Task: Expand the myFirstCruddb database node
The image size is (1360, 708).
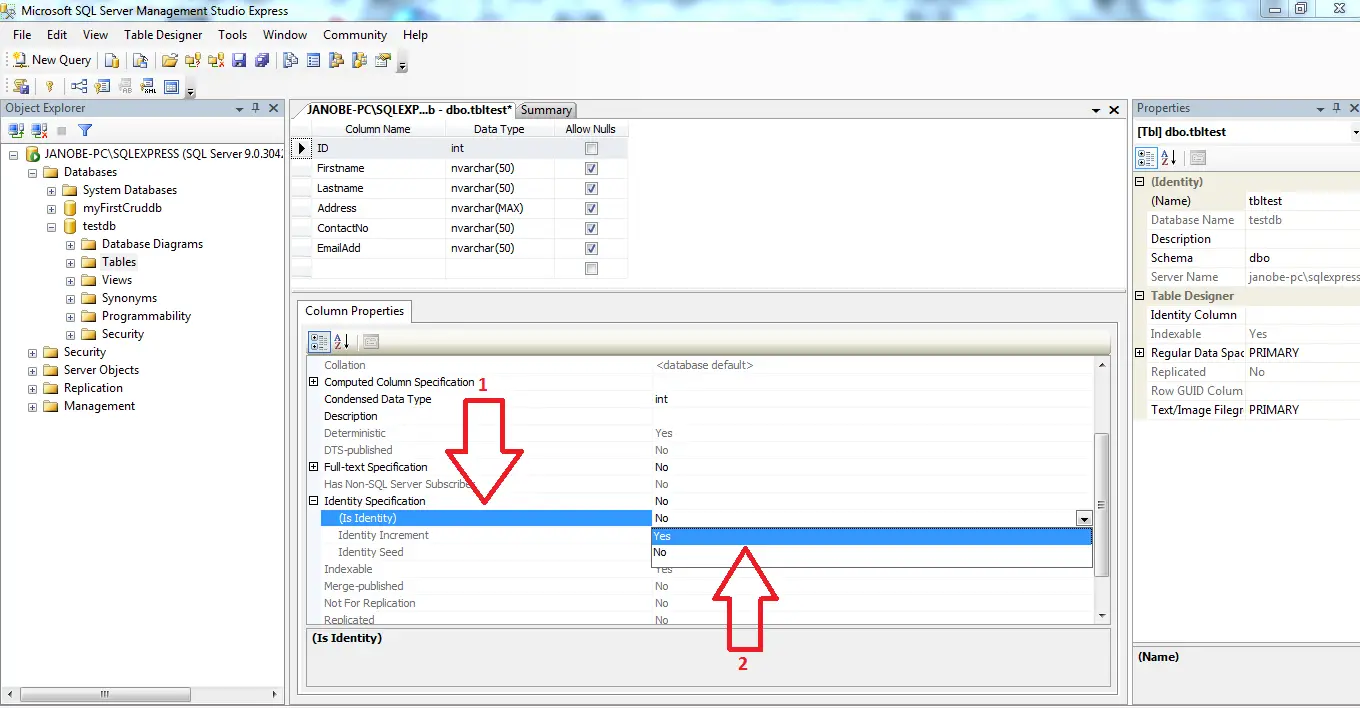Action: 51,208
